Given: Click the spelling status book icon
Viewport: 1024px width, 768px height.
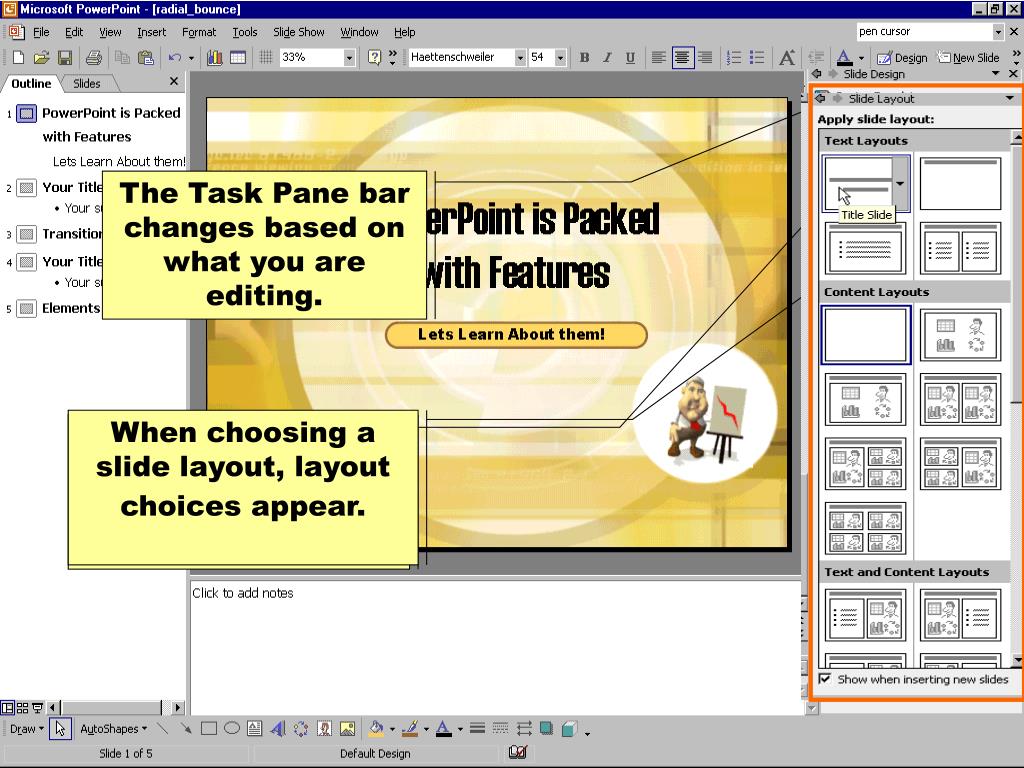Looking at the screenshot, I should (x=518, y=753).
